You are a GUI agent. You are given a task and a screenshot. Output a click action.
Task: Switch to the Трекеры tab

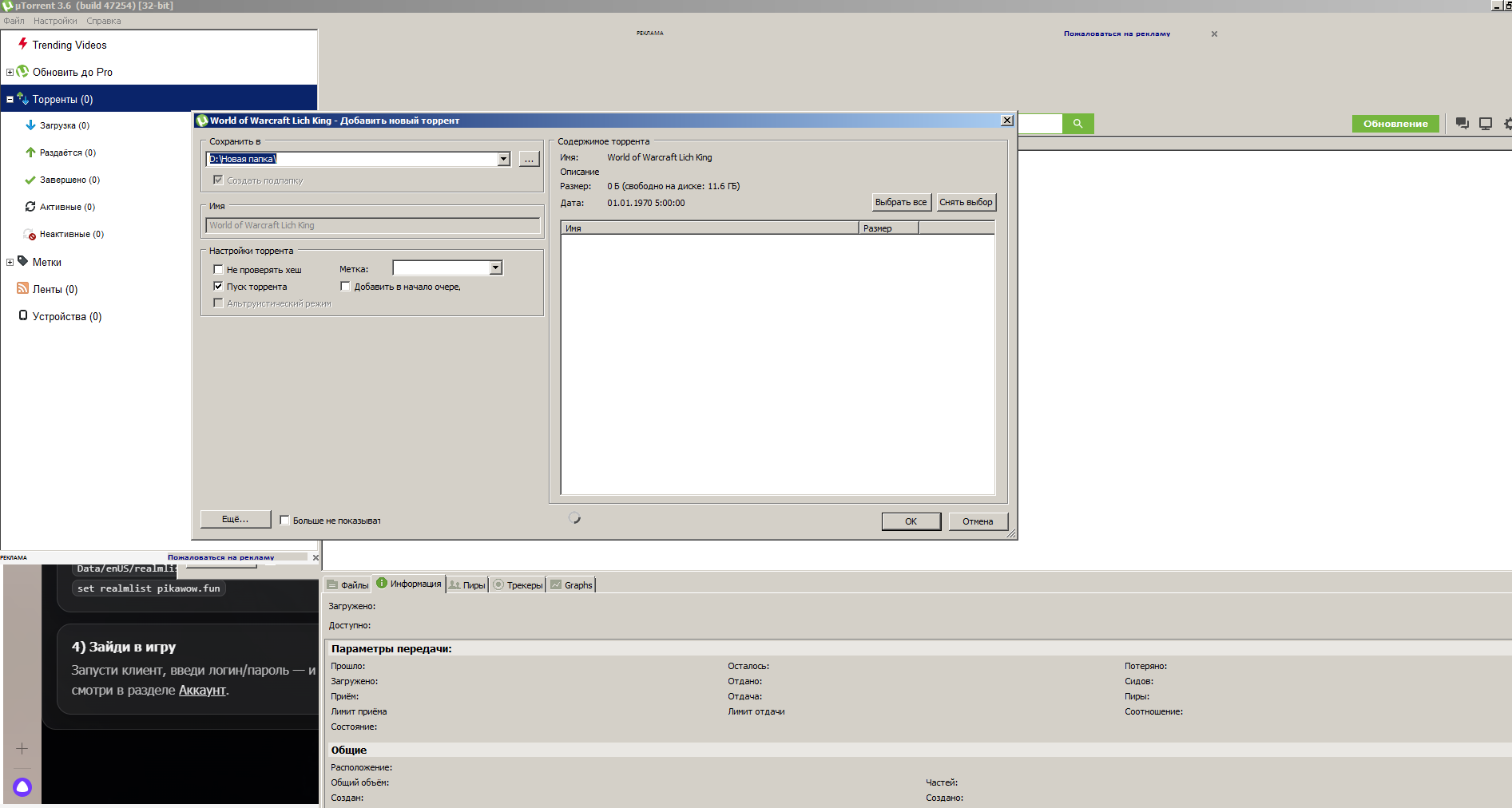[x=518, y=585]
